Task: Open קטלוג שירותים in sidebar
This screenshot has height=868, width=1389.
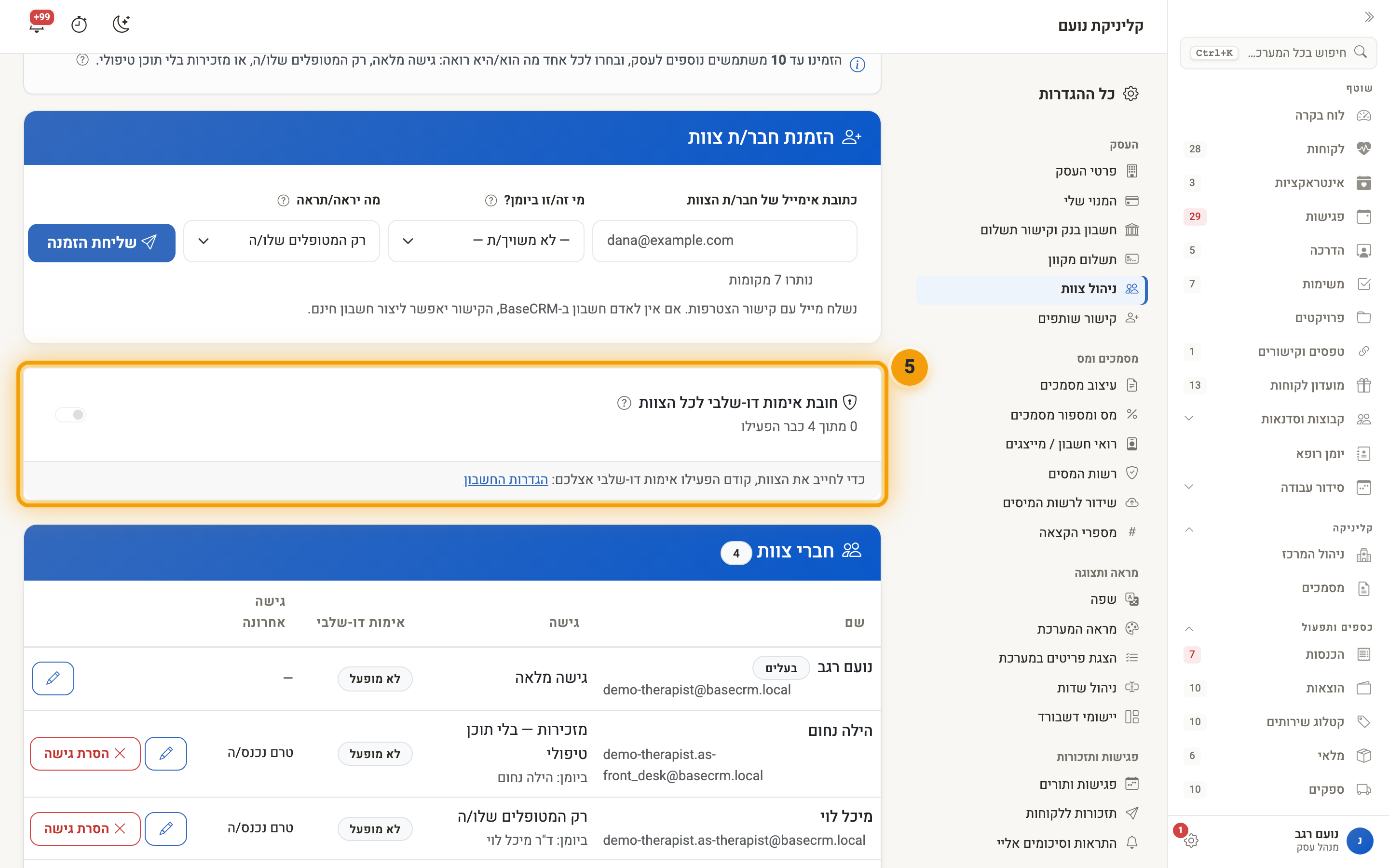Action: tap(1277, 722)
